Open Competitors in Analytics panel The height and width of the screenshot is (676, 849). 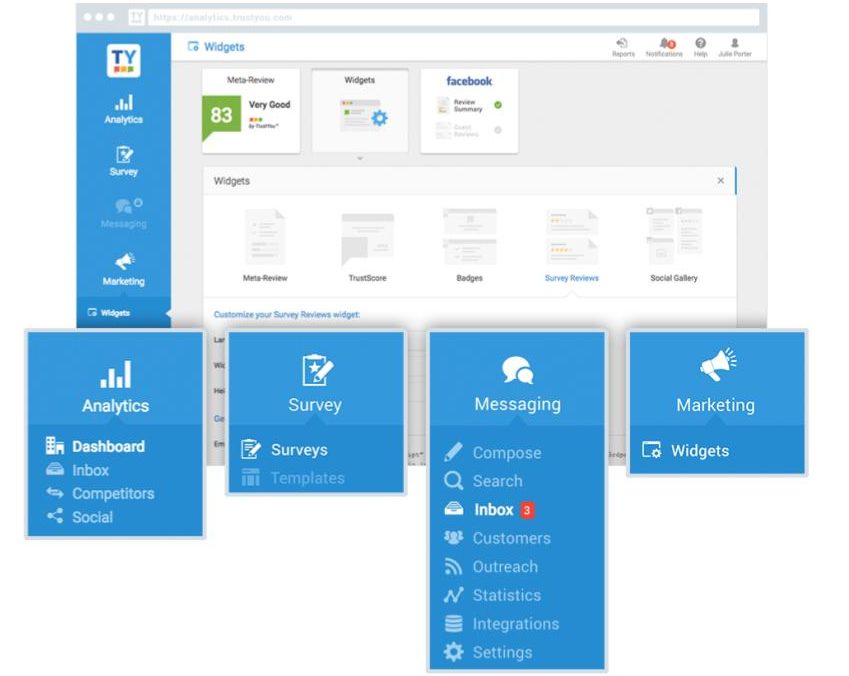100,493
